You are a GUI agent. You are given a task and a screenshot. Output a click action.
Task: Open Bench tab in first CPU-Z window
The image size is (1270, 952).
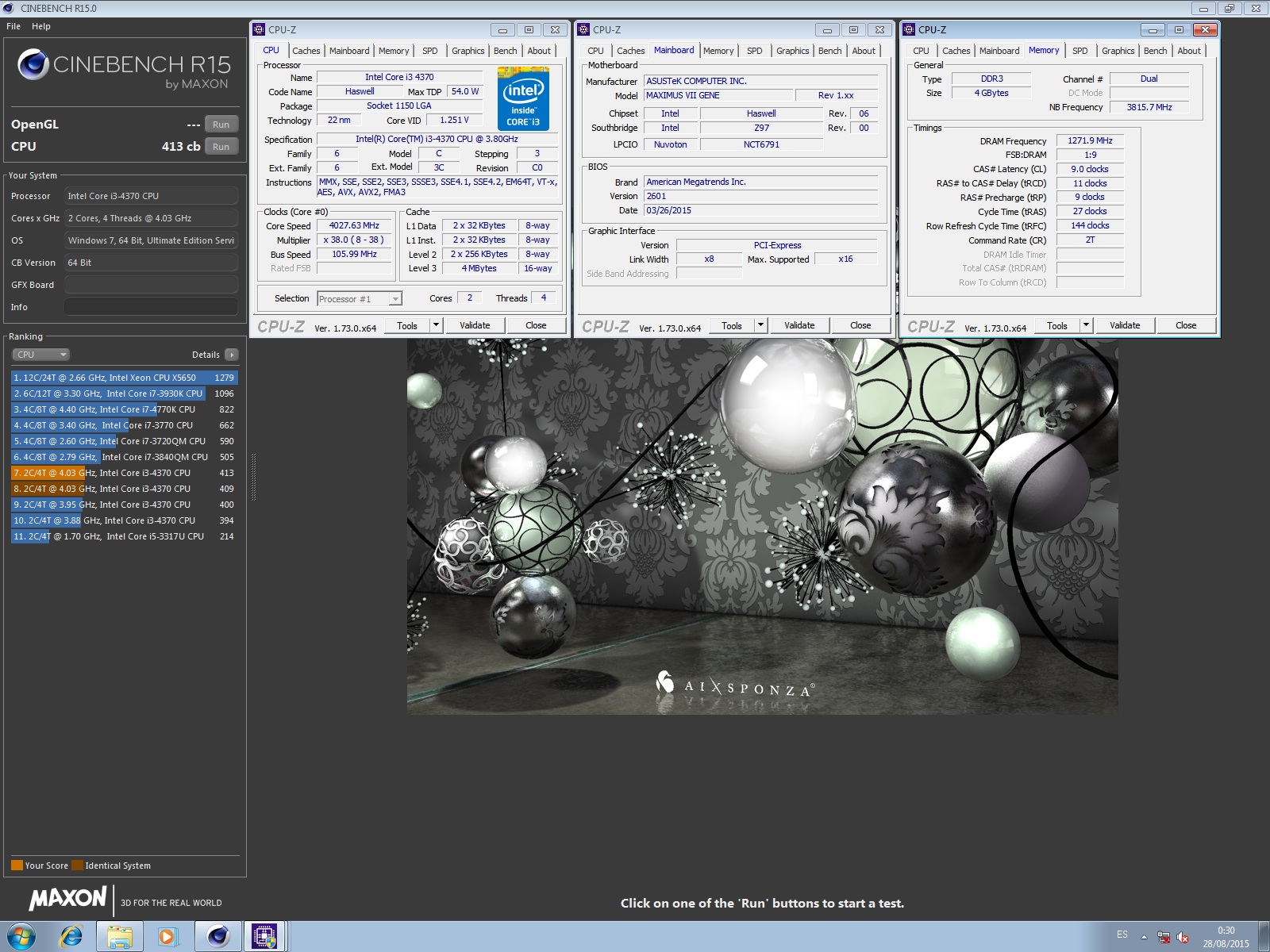(x=506, y=51)
